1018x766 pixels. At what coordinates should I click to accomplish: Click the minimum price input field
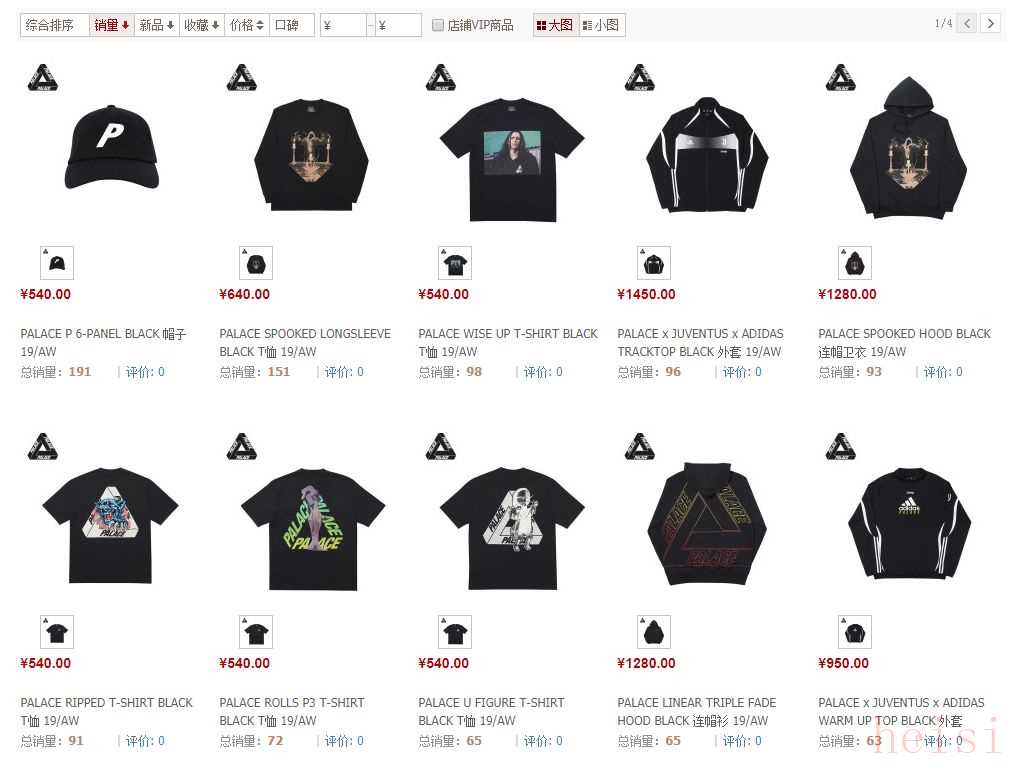(343, 25)
